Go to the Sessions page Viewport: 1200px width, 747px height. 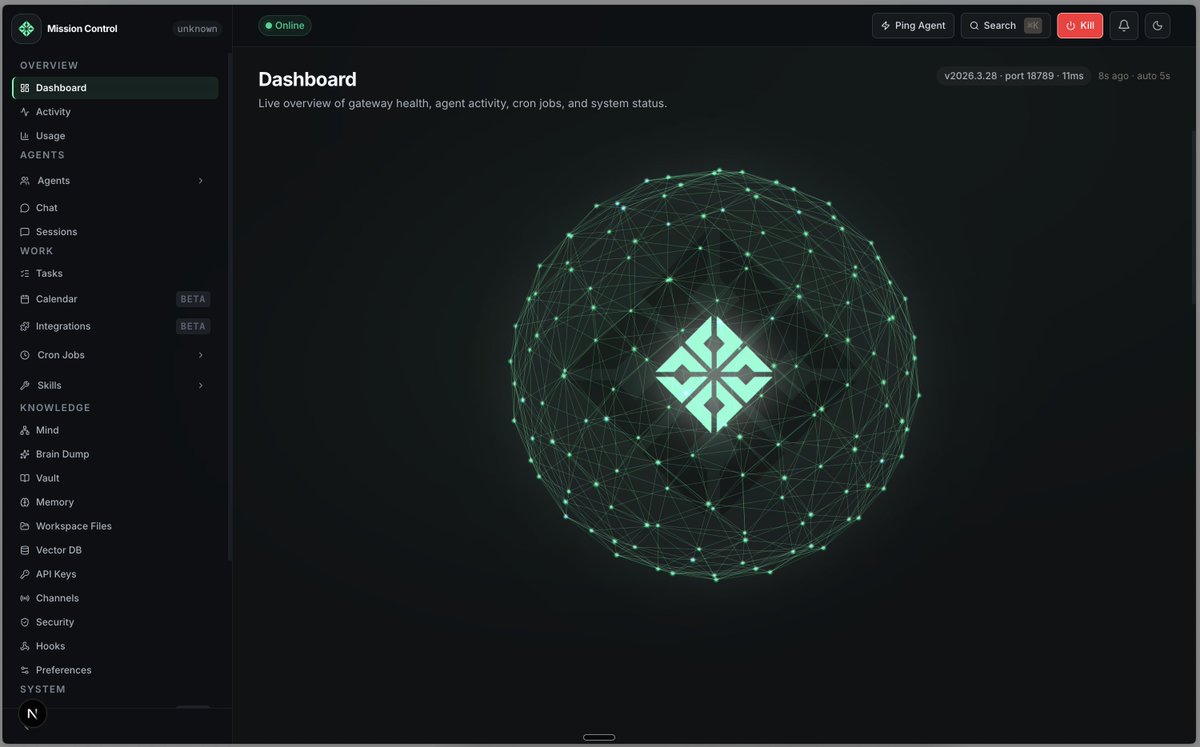point(115,232)
